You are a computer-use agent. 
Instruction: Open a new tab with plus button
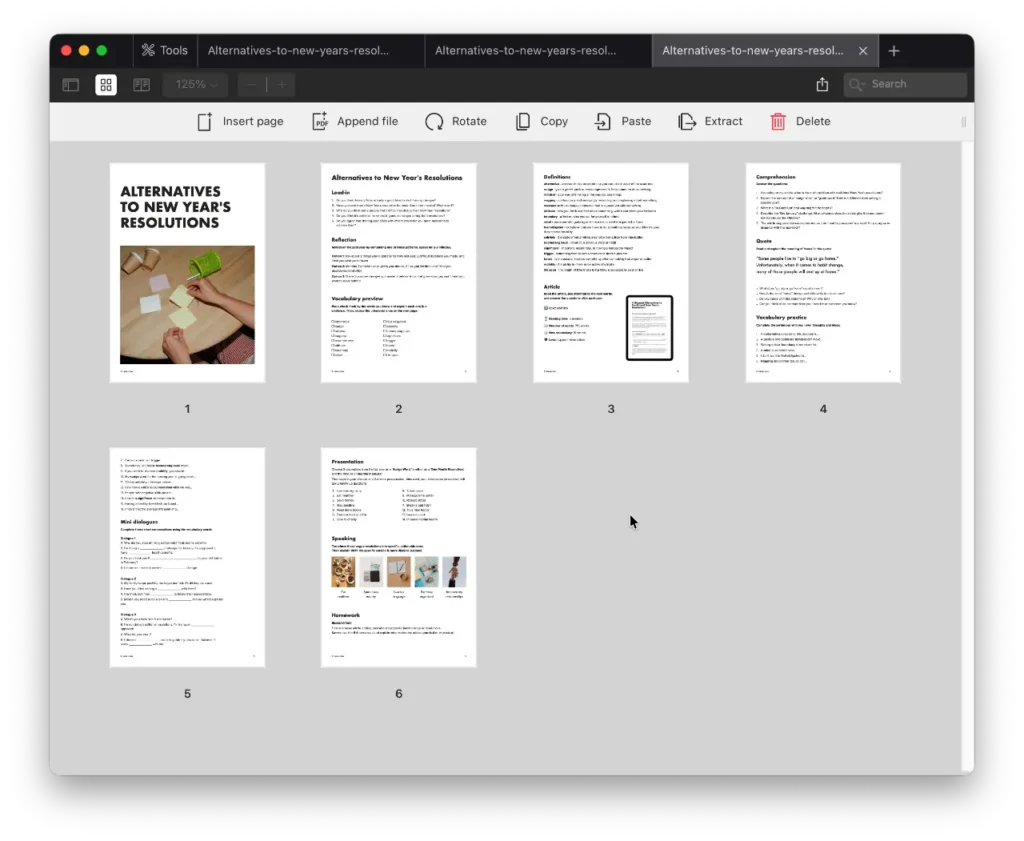894,51
